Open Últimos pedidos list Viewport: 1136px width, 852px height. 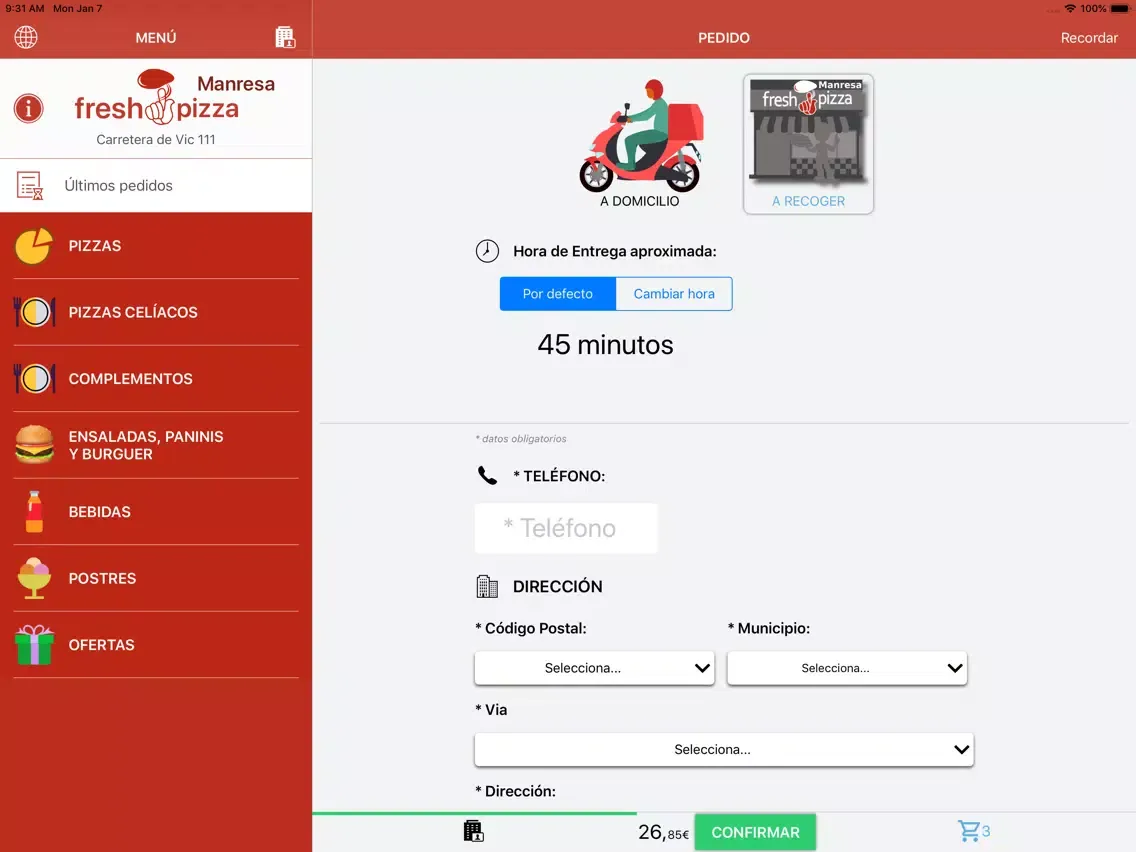click(x=156, y=185)
